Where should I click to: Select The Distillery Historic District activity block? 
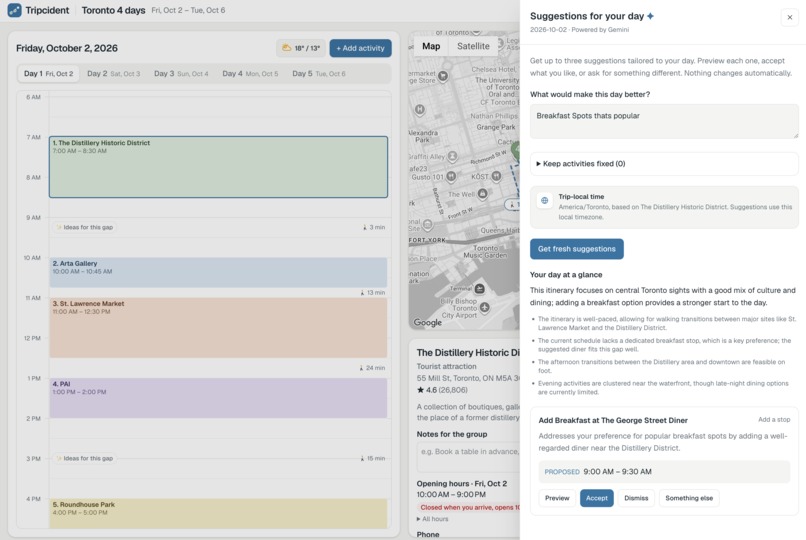coord(218,167)
